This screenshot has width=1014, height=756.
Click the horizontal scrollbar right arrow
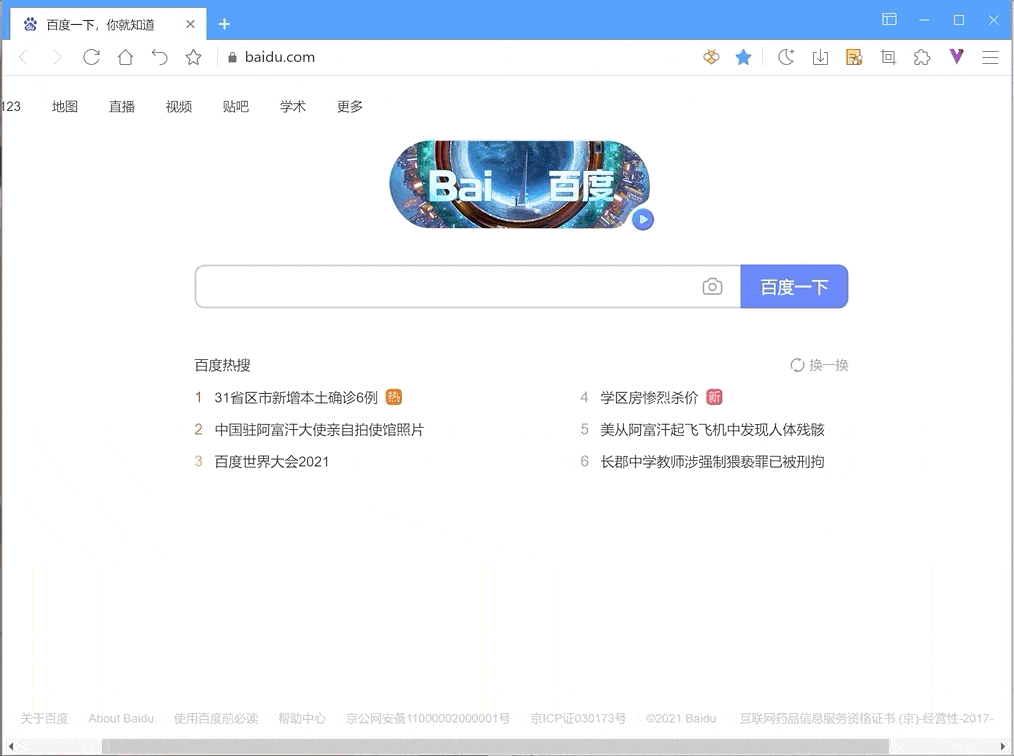[x=1004, y=747]
